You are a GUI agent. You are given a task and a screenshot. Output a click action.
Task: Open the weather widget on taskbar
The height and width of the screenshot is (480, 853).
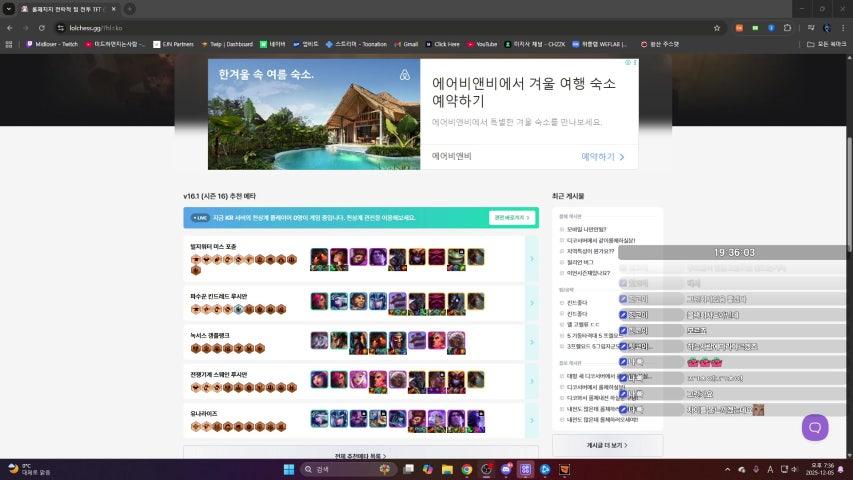pos(29,469)
